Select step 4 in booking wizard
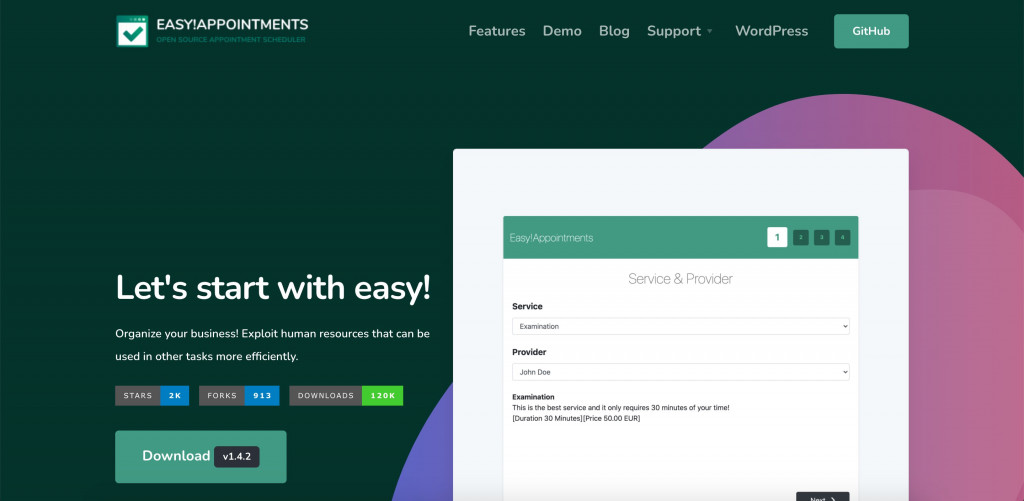 click(x=842, y=237)
